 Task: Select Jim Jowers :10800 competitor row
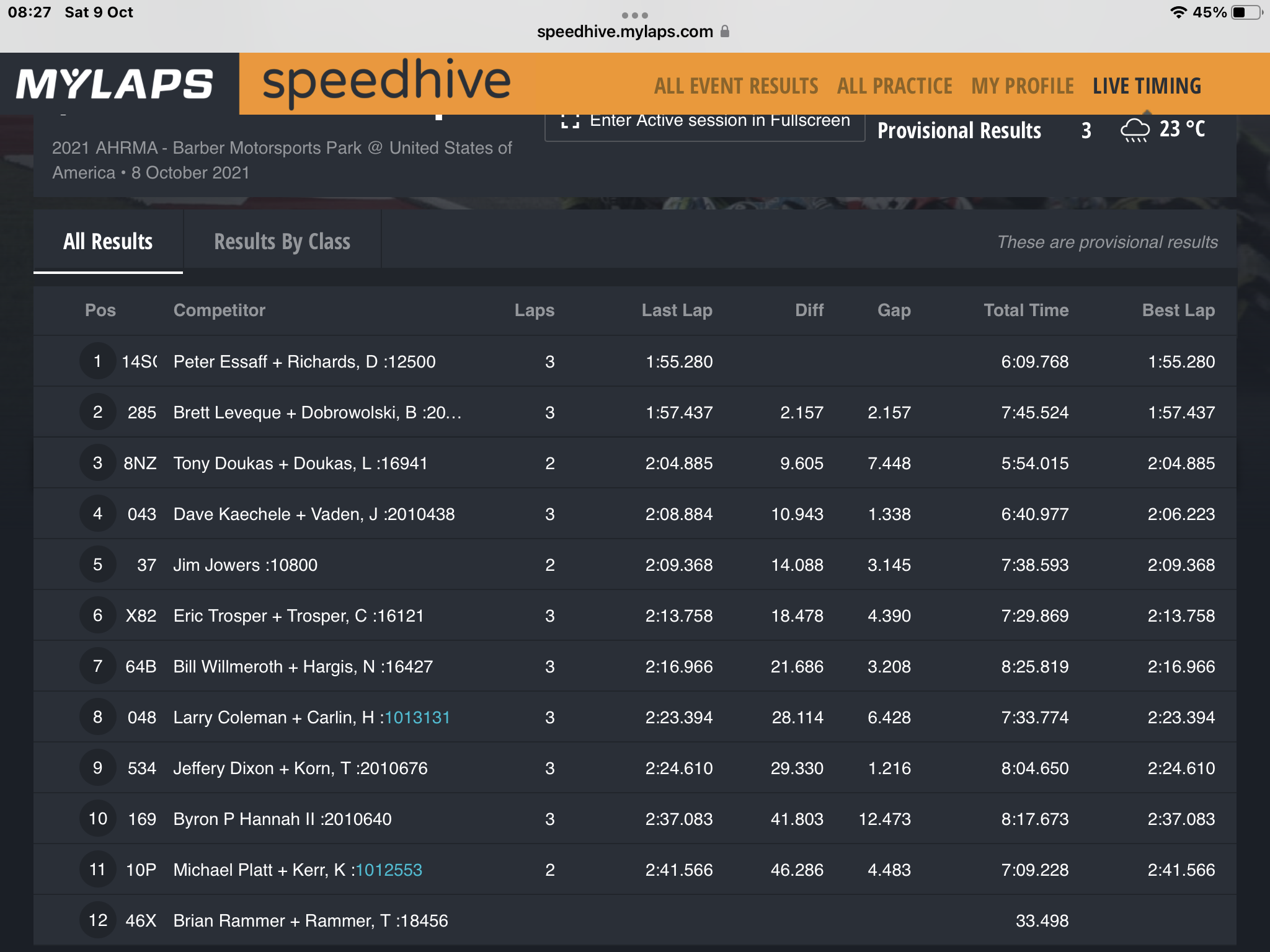(x=635, y=565)
